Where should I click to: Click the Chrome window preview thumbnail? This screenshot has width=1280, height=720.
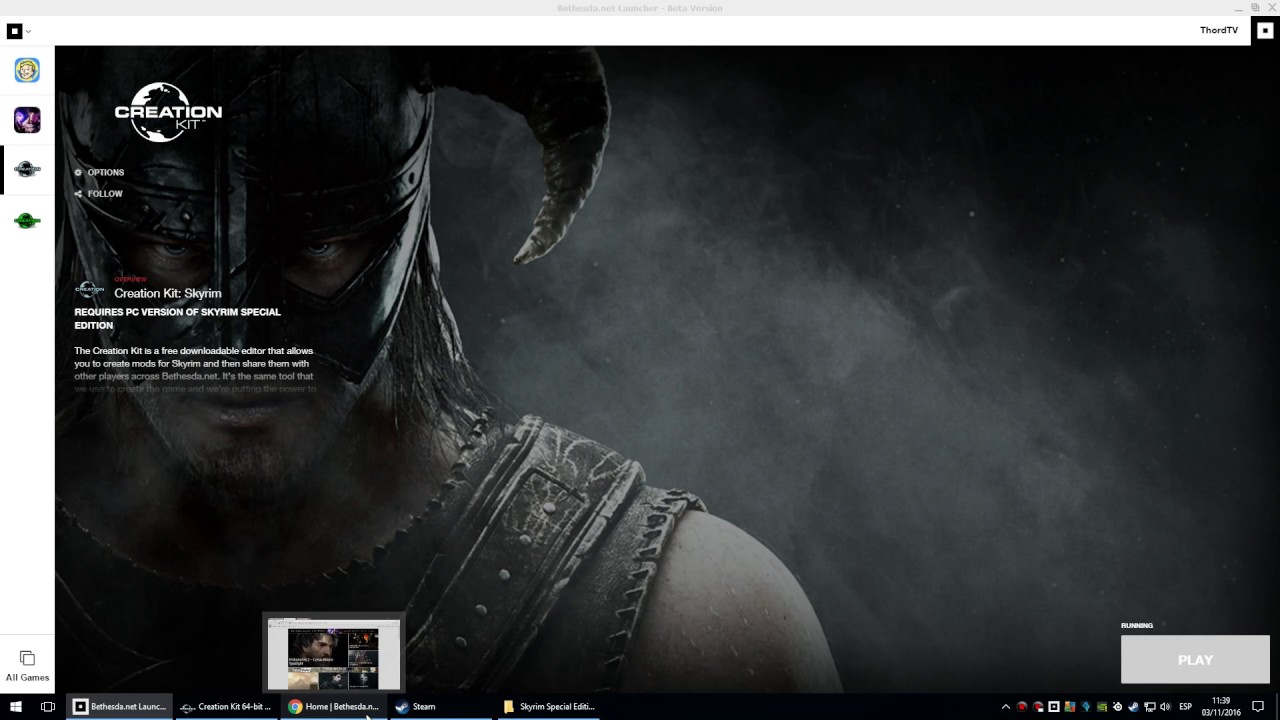333,653
